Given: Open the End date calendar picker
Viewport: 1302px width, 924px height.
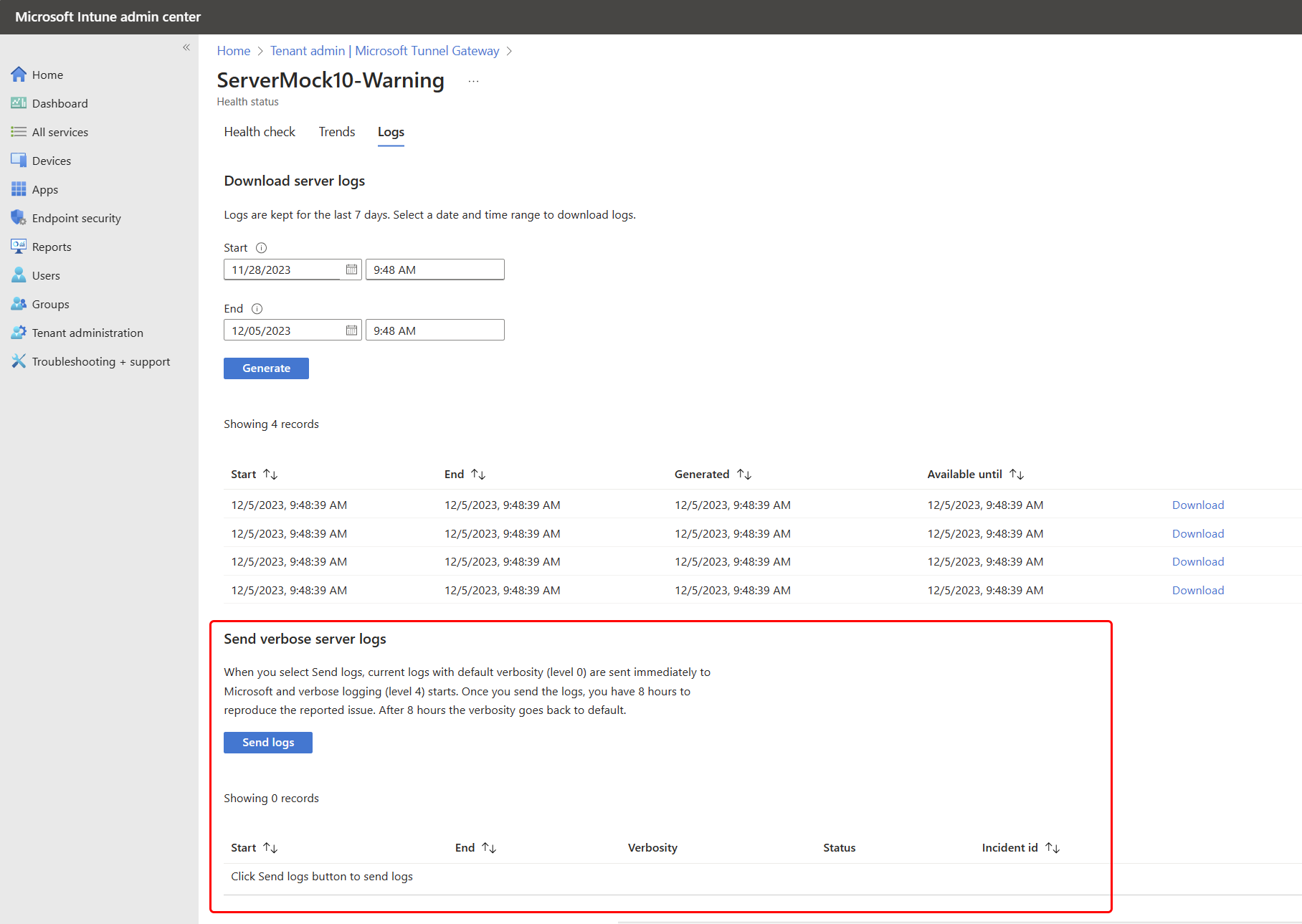Looking at the screenshot, I should [x=351, y=330].
